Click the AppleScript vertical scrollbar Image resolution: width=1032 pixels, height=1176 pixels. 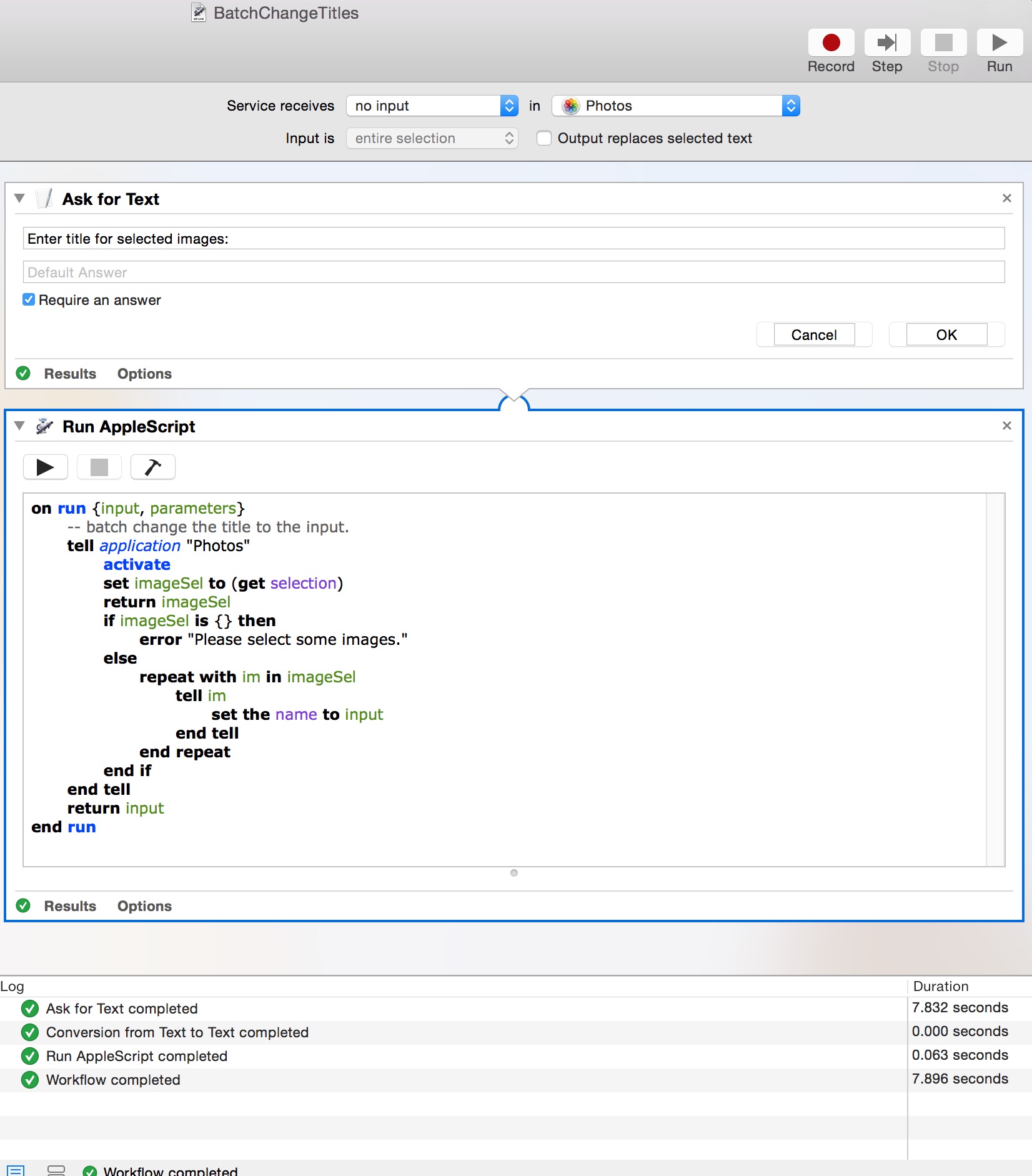coord(995,679)
